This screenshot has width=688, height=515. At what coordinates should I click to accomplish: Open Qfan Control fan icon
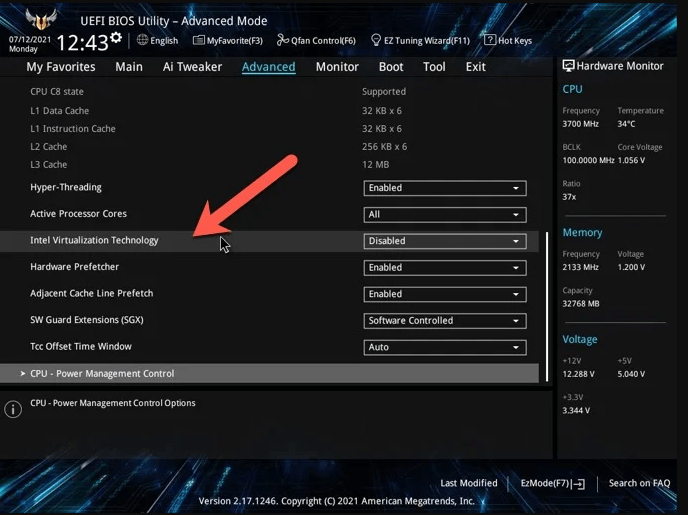click(x=283, y=40)
